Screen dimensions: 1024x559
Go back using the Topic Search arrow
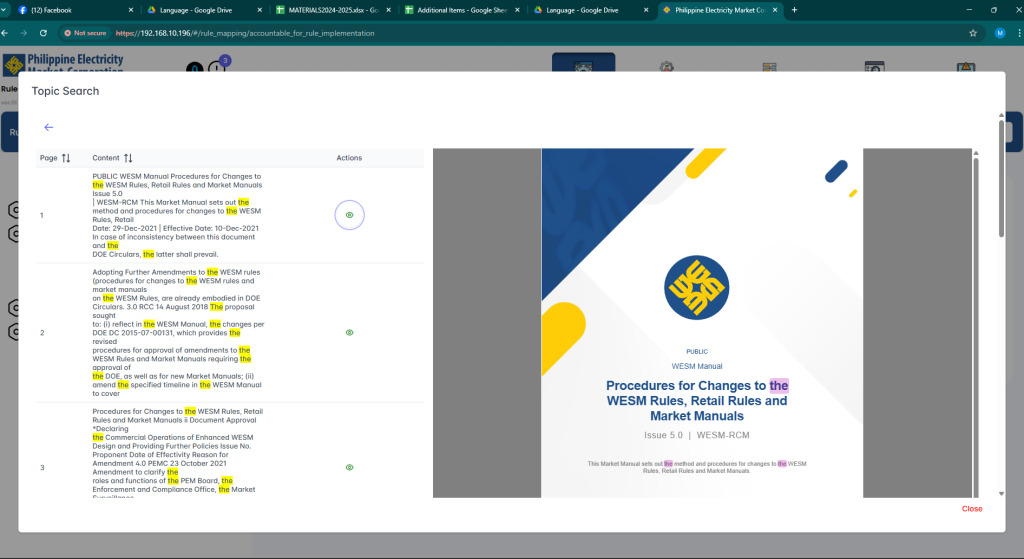pos(48,127)
